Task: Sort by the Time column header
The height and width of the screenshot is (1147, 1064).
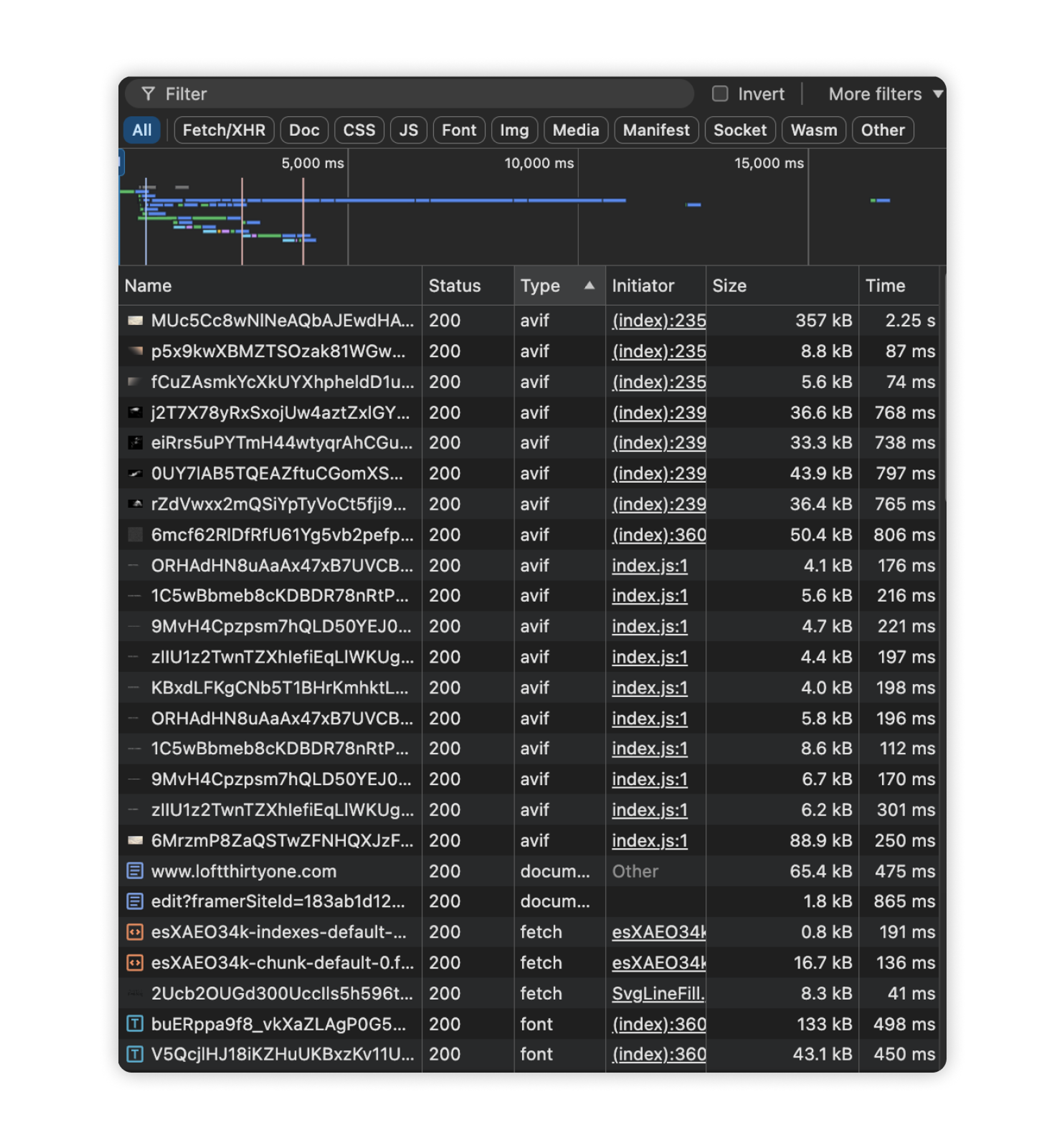Action: (898, 286)
